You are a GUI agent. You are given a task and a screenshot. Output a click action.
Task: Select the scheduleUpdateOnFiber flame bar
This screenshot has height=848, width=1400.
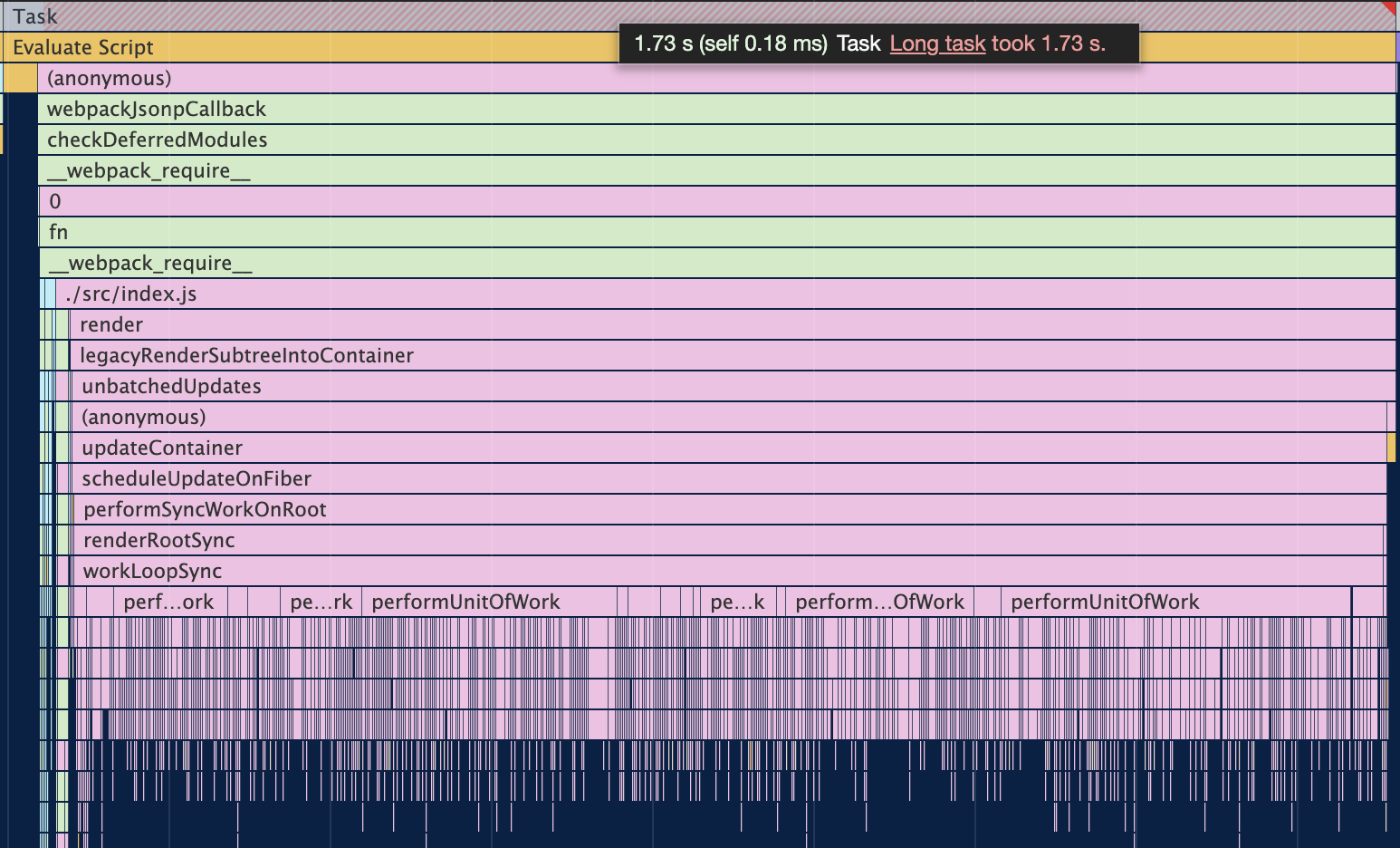pyautogui.click(x=729, y=478)
